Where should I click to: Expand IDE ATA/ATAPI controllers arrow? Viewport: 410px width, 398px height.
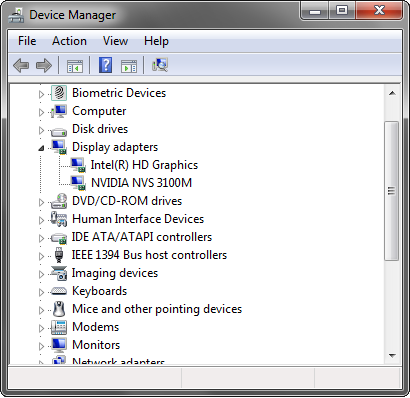(41, 238)
